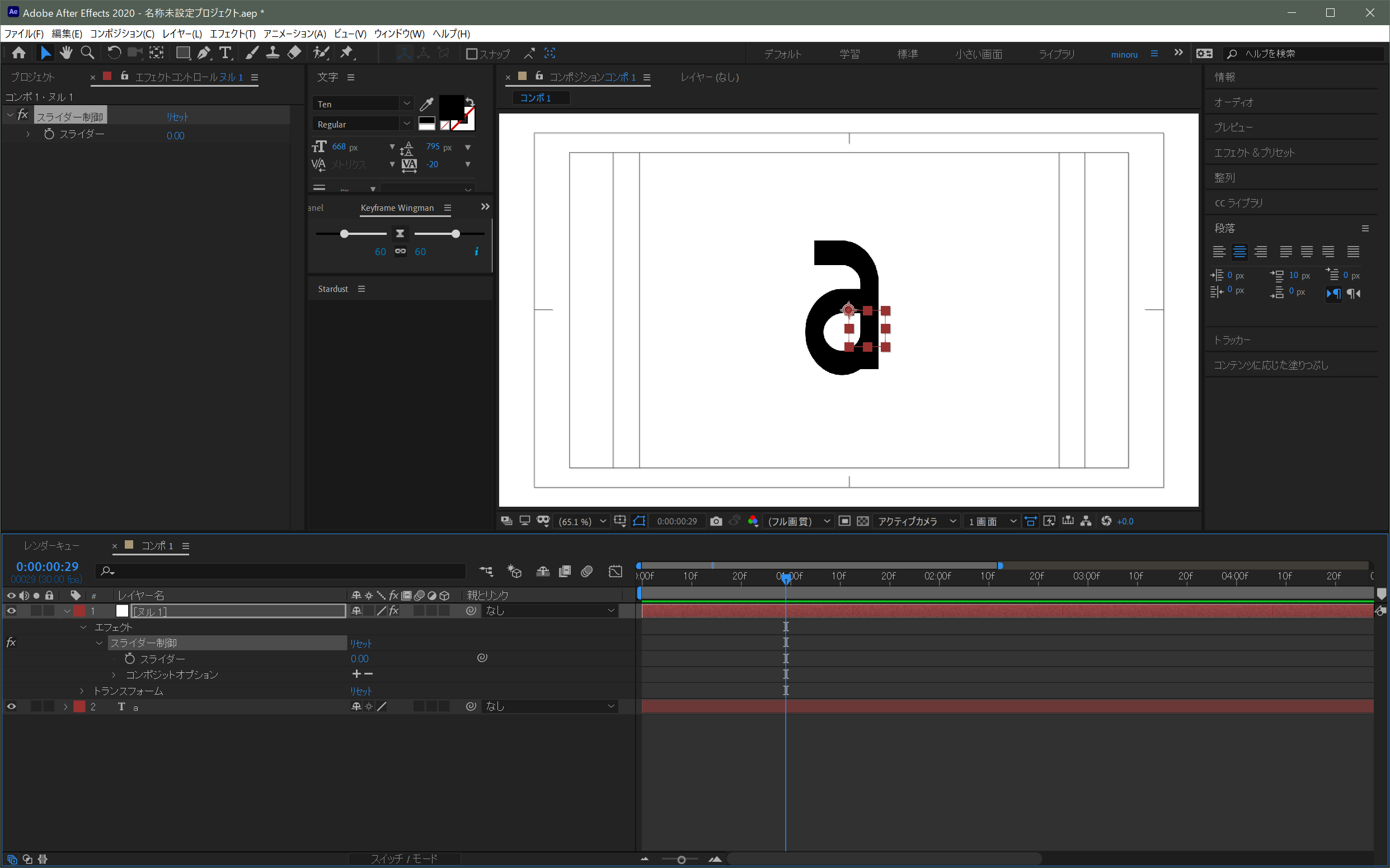This screenshot has width=1390, height=868.
Task: Open the magnification 65.1% dropdown
Action: point(583,521)
